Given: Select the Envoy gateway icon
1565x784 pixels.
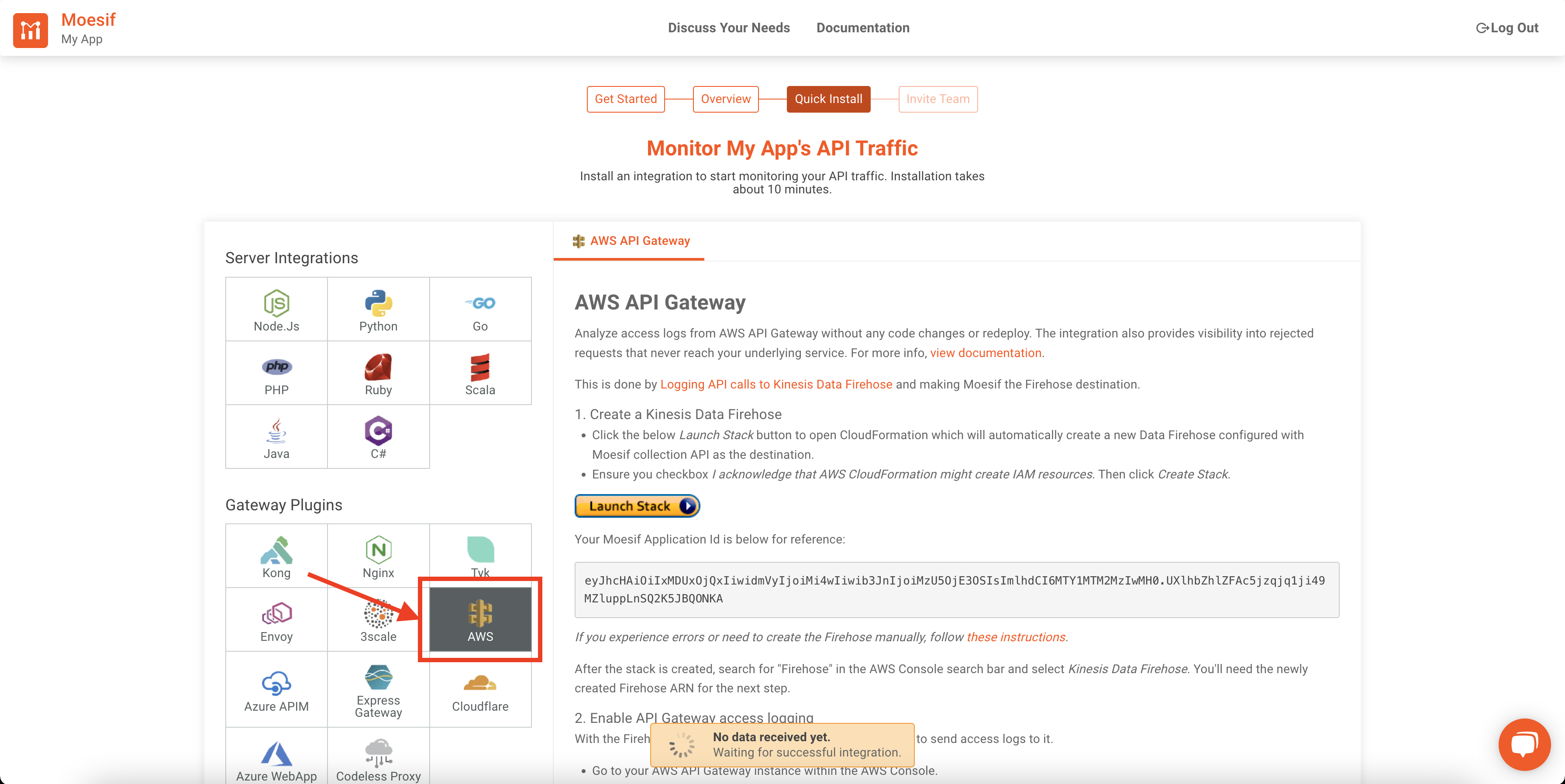Looking at the screenshot, I should pos(276,619).
